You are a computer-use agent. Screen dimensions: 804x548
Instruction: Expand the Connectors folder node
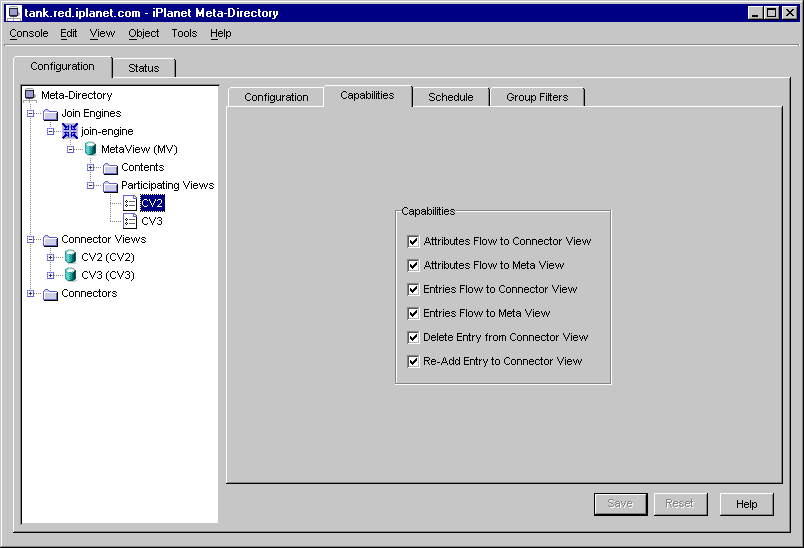(x=31, y=293)
